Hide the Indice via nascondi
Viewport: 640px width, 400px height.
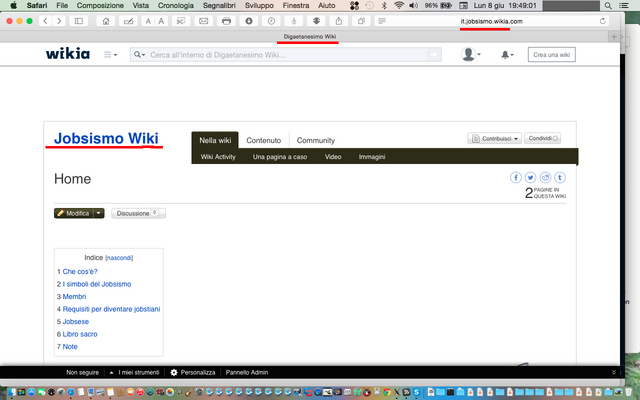point(119,258)
